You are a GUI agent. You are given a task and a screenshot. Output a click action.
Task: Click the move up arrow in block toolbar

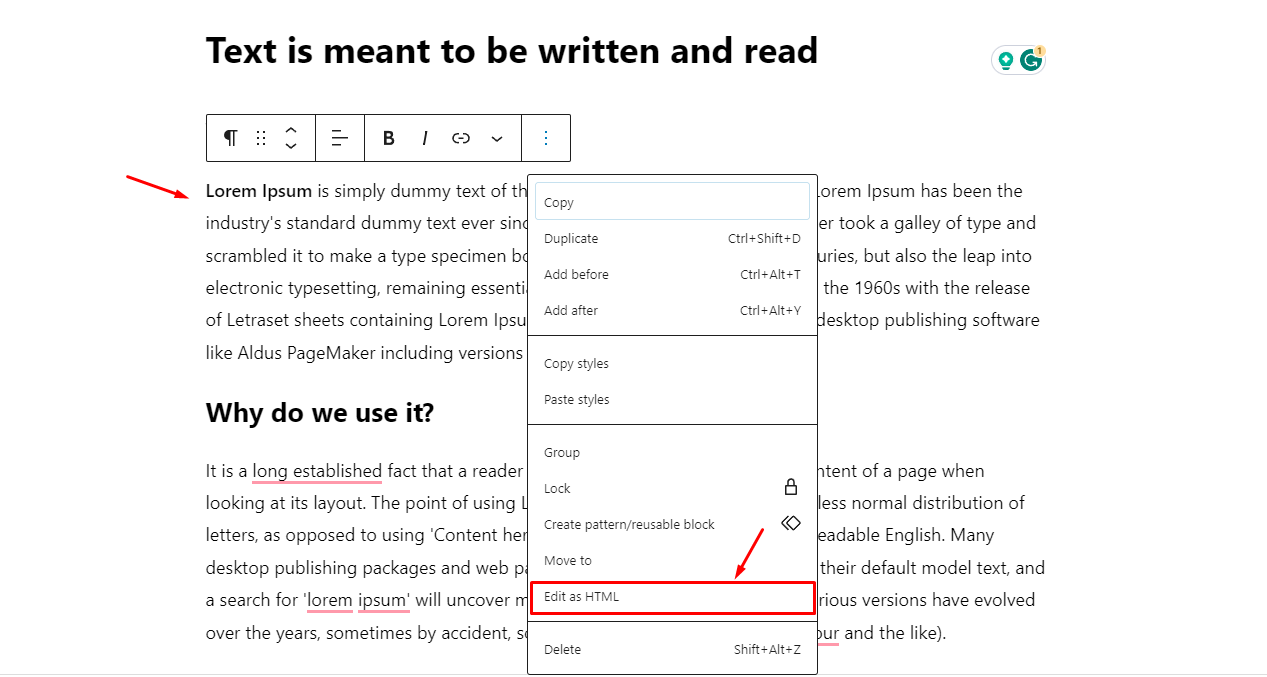[291, 130]
